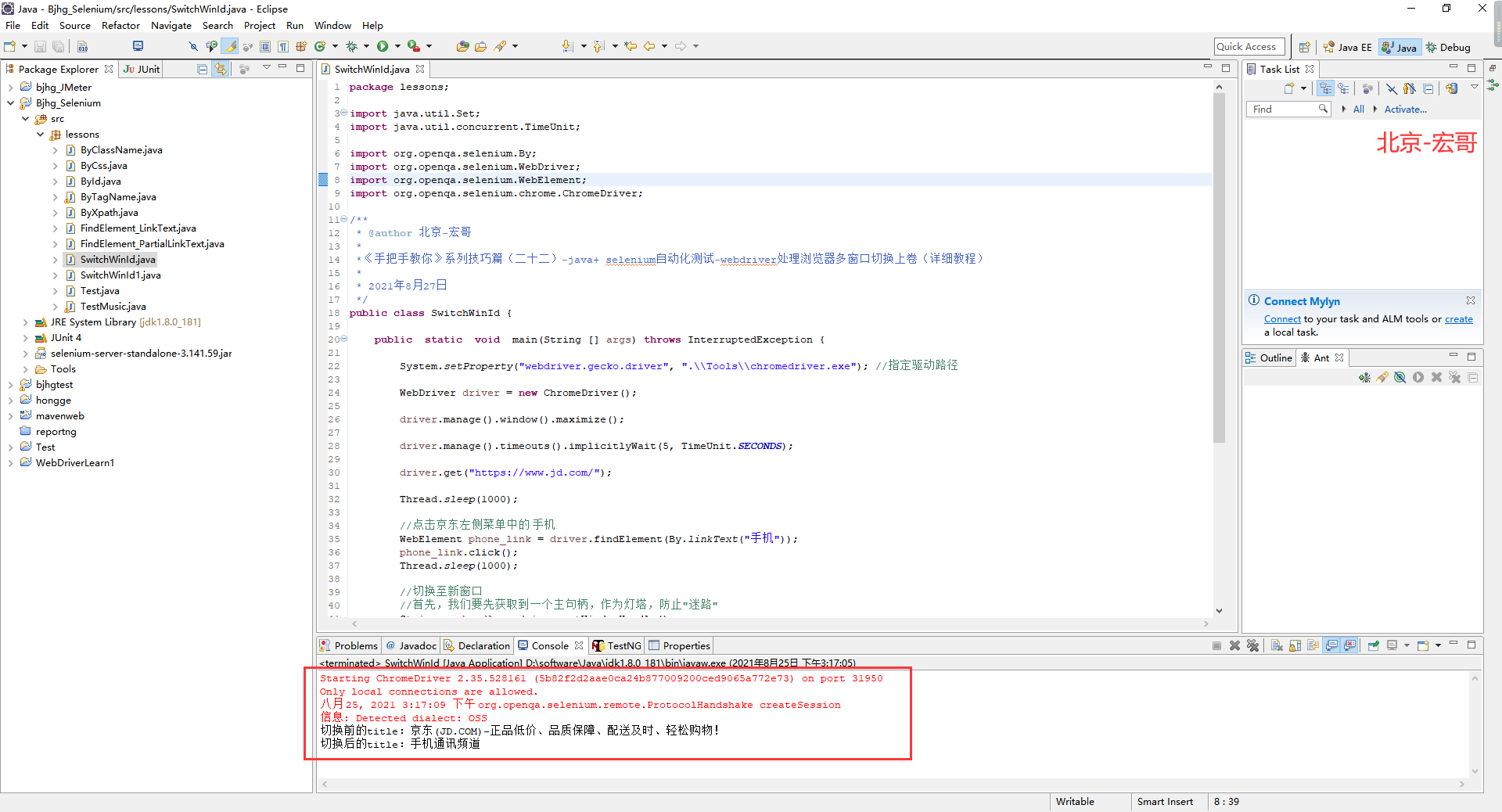1502x812 pixels.
Task: Click the Open Perspective icon
Action: pyautogui.click(x=1304, y=47)
